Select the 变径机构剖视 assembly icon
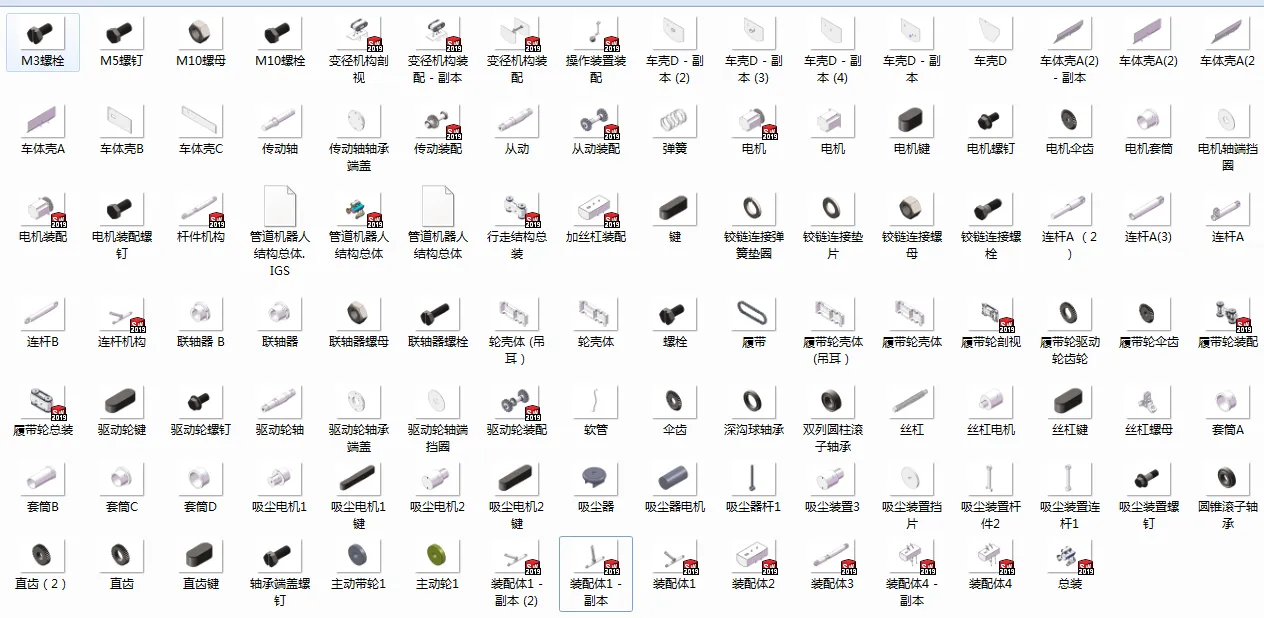This screenshot has height=618, width=1264. (x=359, y=34)
